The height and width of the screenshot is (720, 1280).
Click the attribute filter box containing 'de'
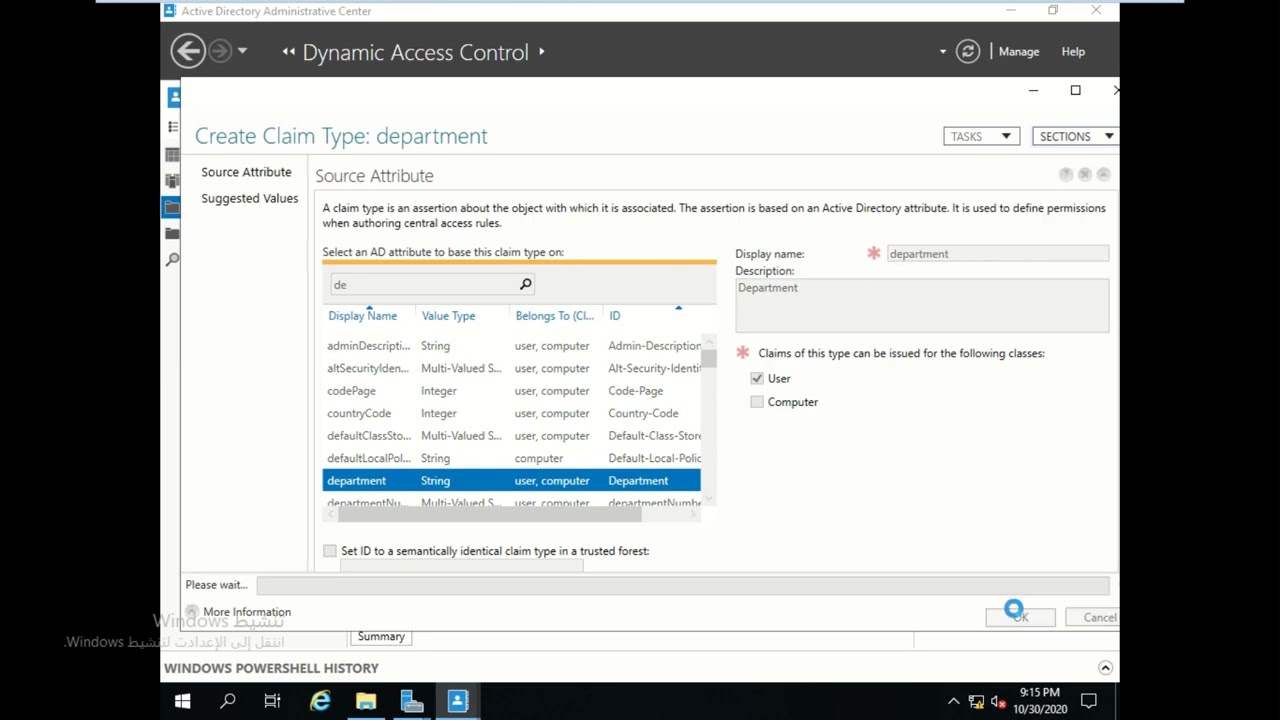point(423,285)
